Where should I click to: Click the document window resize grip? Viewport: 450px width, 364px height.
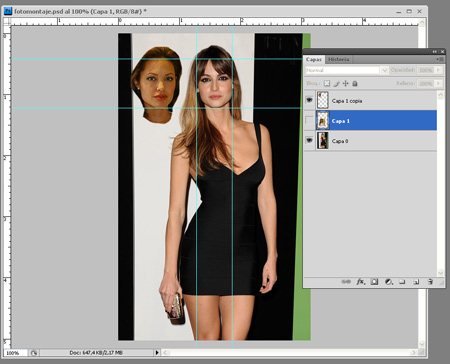[422, 352]
